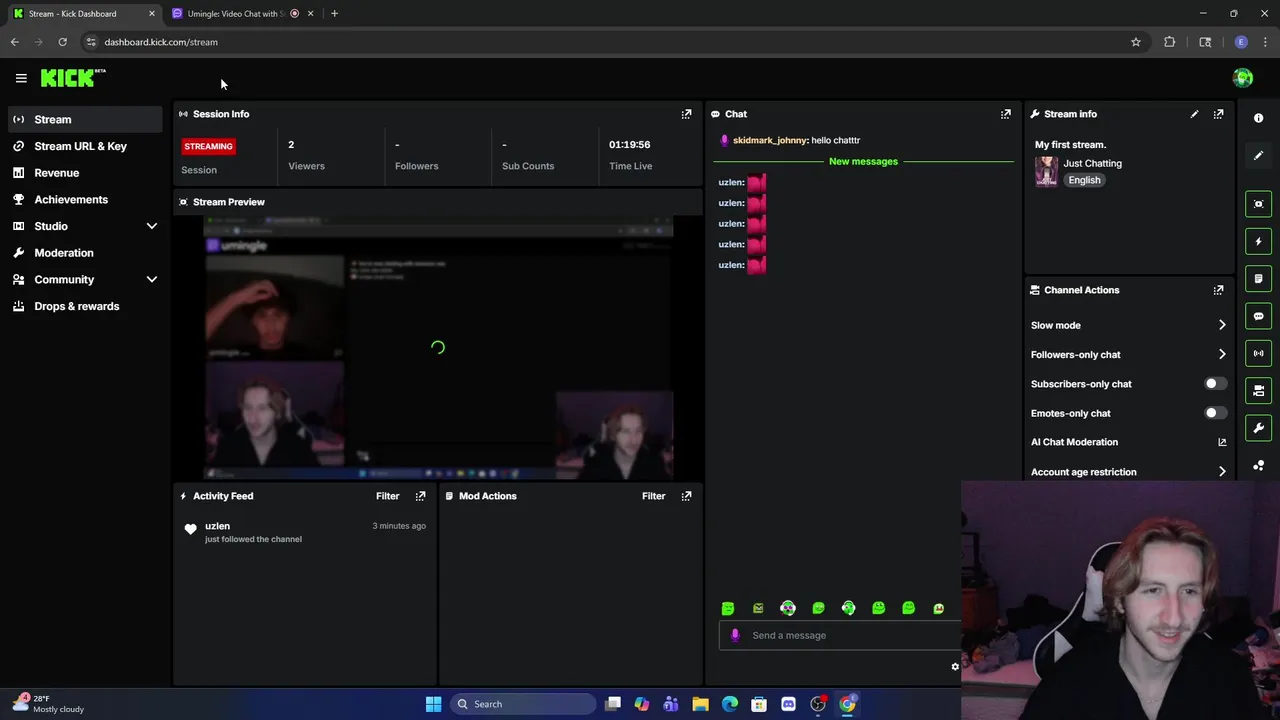Insert the headphones sunglasses emote
The image size is (1280, 720).
click(788, 608)
